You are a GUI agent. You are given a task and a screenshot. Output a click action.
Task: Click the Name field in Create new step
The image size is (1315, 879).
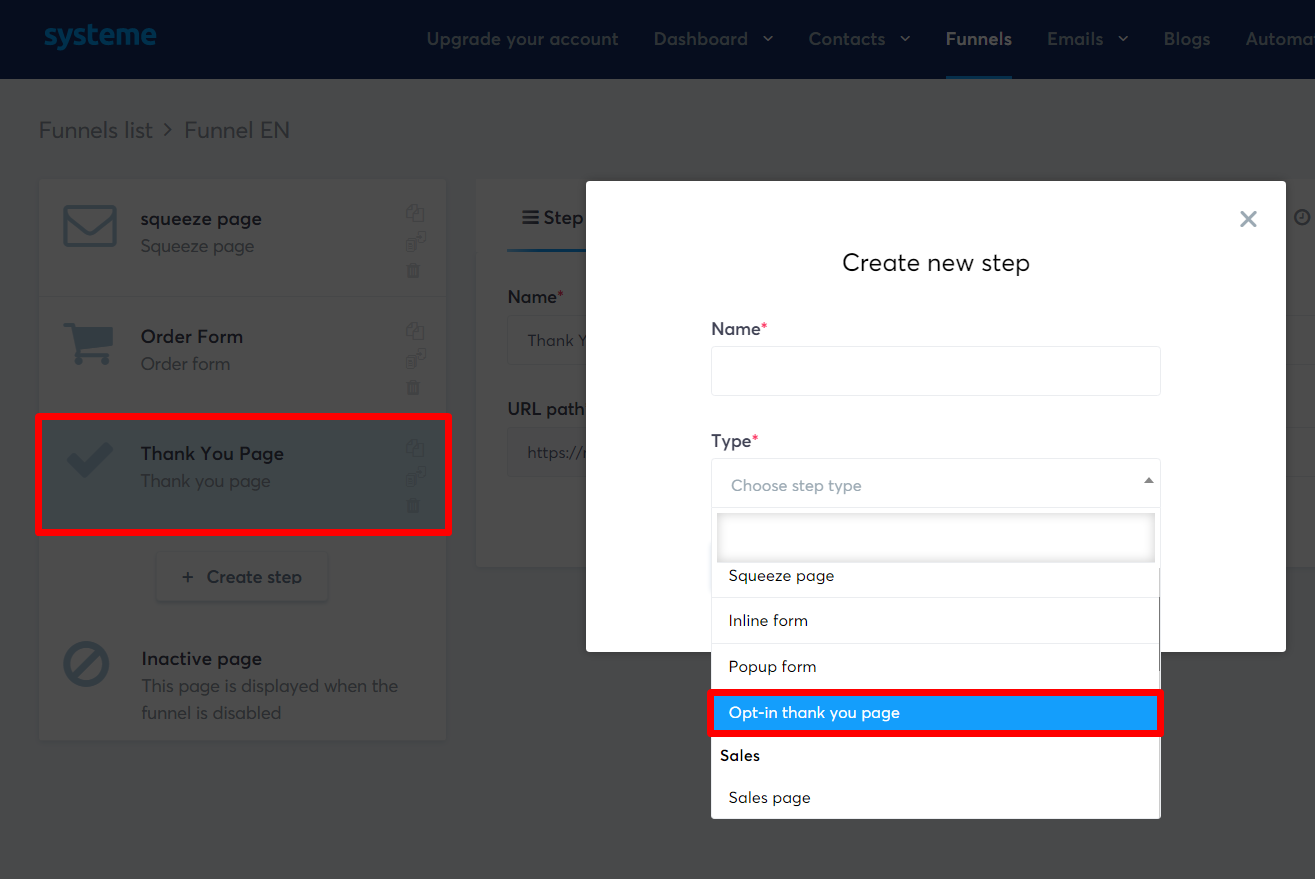click(935, 371)
